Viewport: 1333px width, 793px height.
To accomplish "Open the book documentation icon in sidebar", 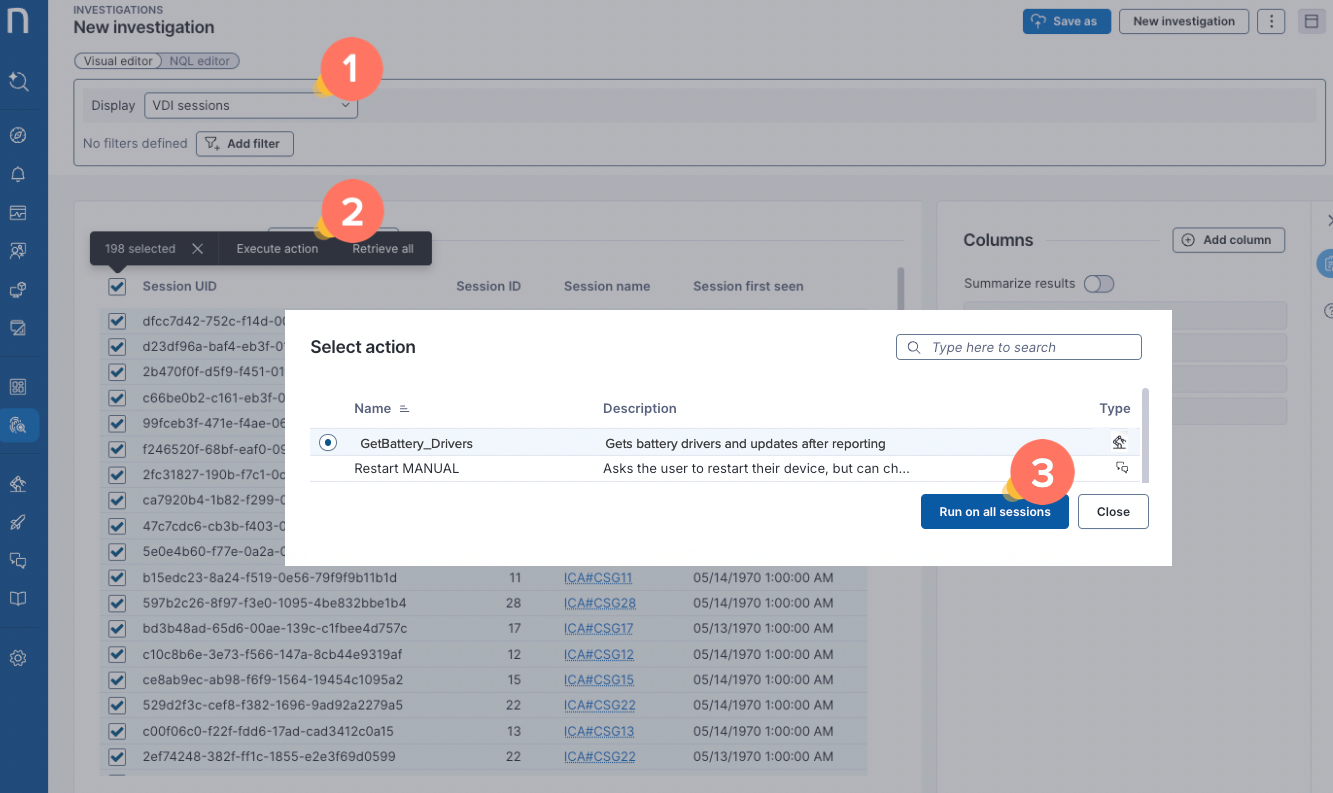I will point(18,599).
